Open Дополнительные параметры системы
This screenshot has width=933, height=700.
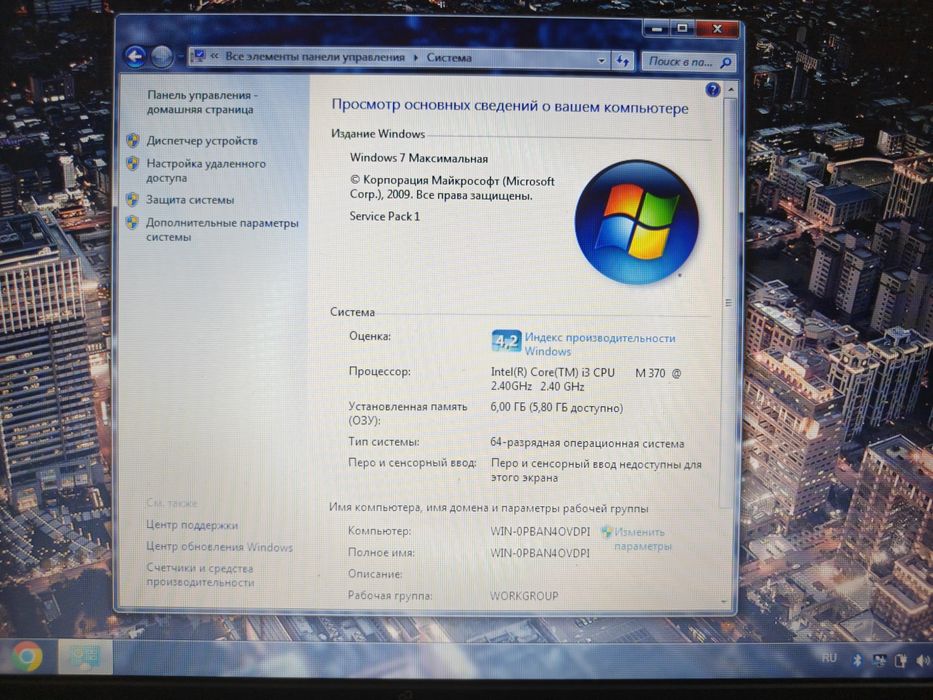click(222, 230)
